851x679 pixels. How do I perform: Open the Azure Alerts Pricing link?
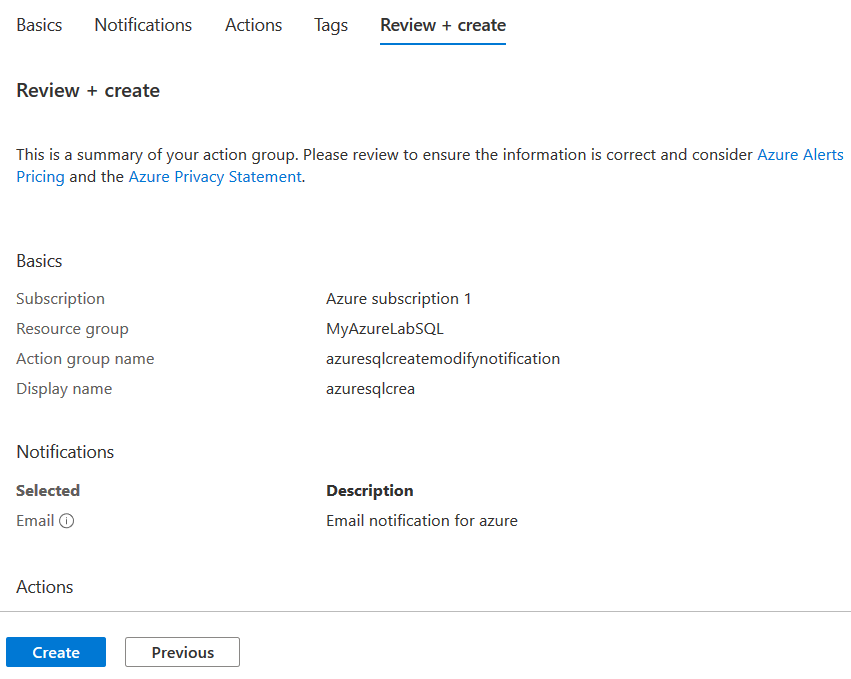coord(801,155)
